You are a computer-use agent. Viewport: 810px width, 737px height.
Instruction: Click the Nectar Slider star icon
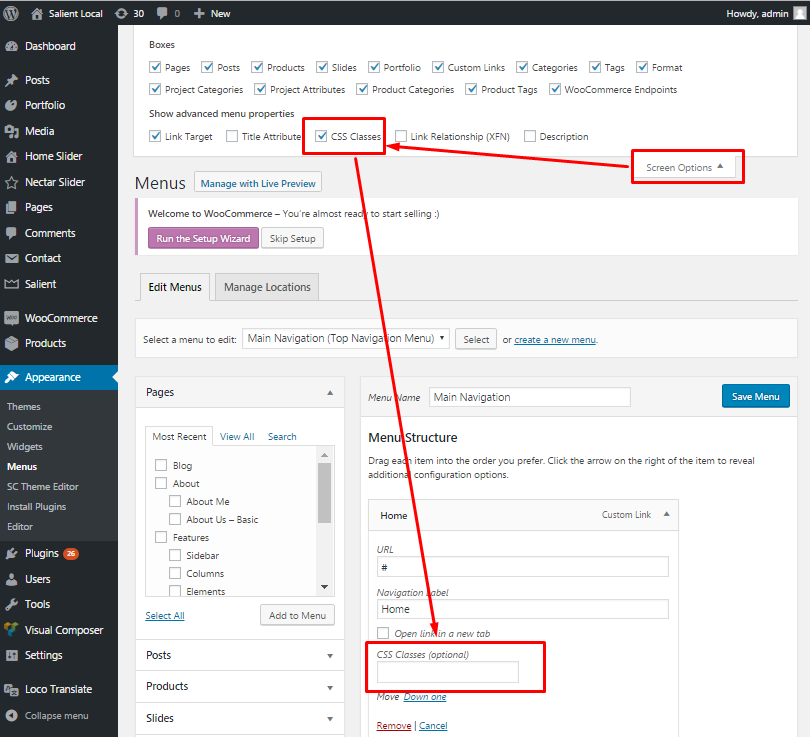pyautogui.click(x=11, y=182)
